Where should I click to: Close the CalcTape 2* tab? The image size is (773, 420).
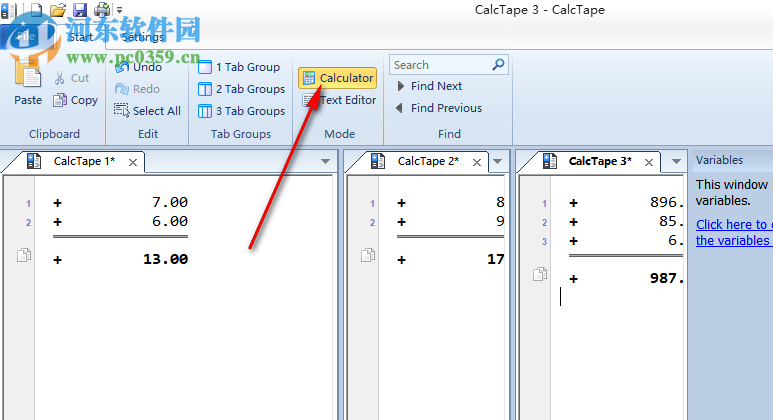(477, 162)
